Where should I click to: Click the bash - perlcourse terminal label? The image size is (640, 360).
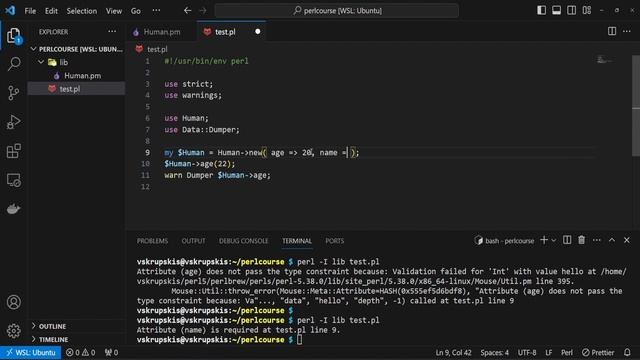point(504,241)
